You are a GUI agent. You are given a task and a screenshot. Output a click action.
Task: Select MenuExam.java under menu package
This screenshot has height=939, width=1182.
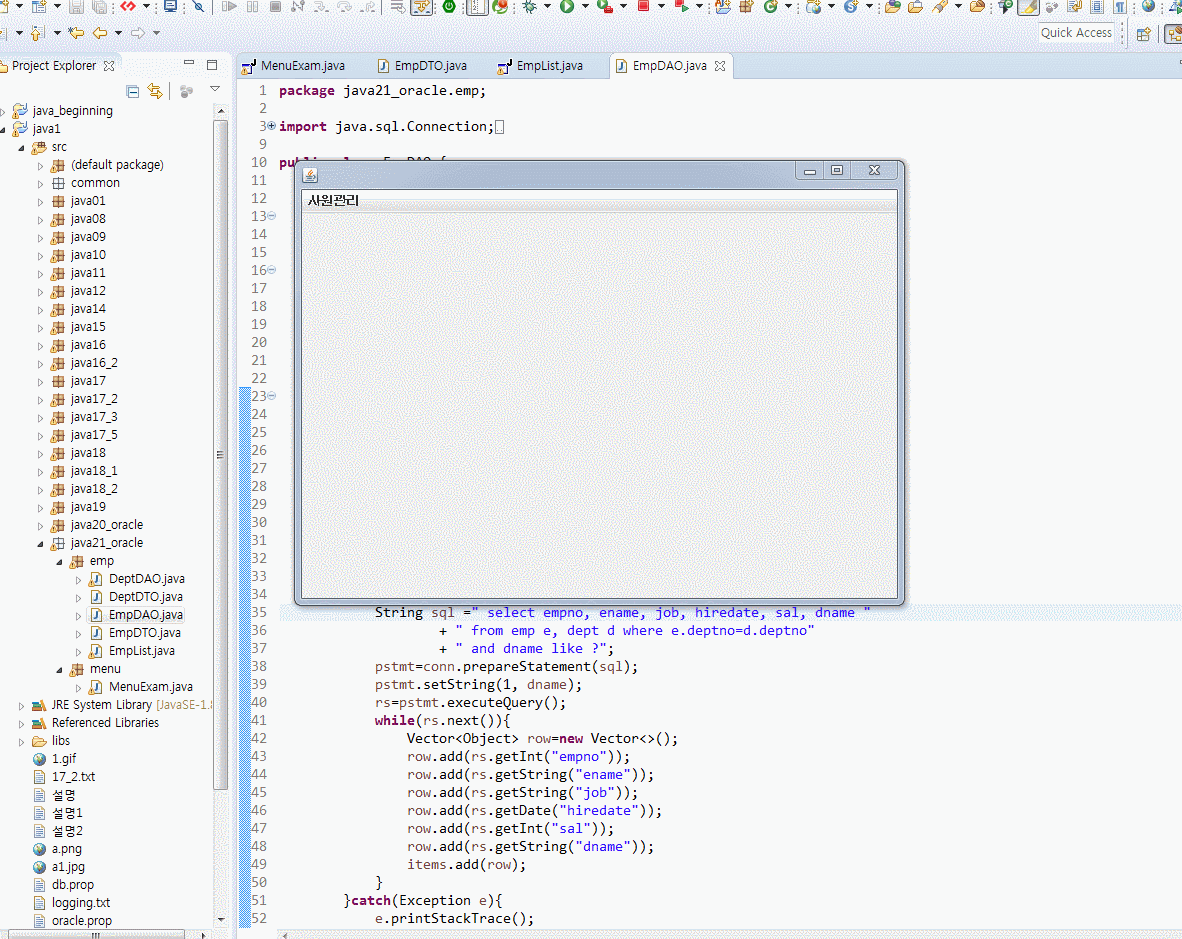[x=150, y=687]
